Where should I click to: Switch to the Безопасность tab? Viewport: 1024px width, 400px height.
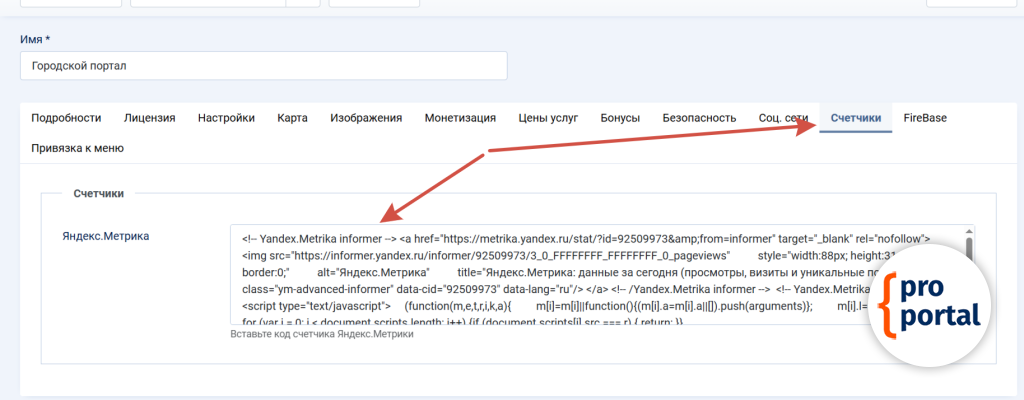(699, 118)
